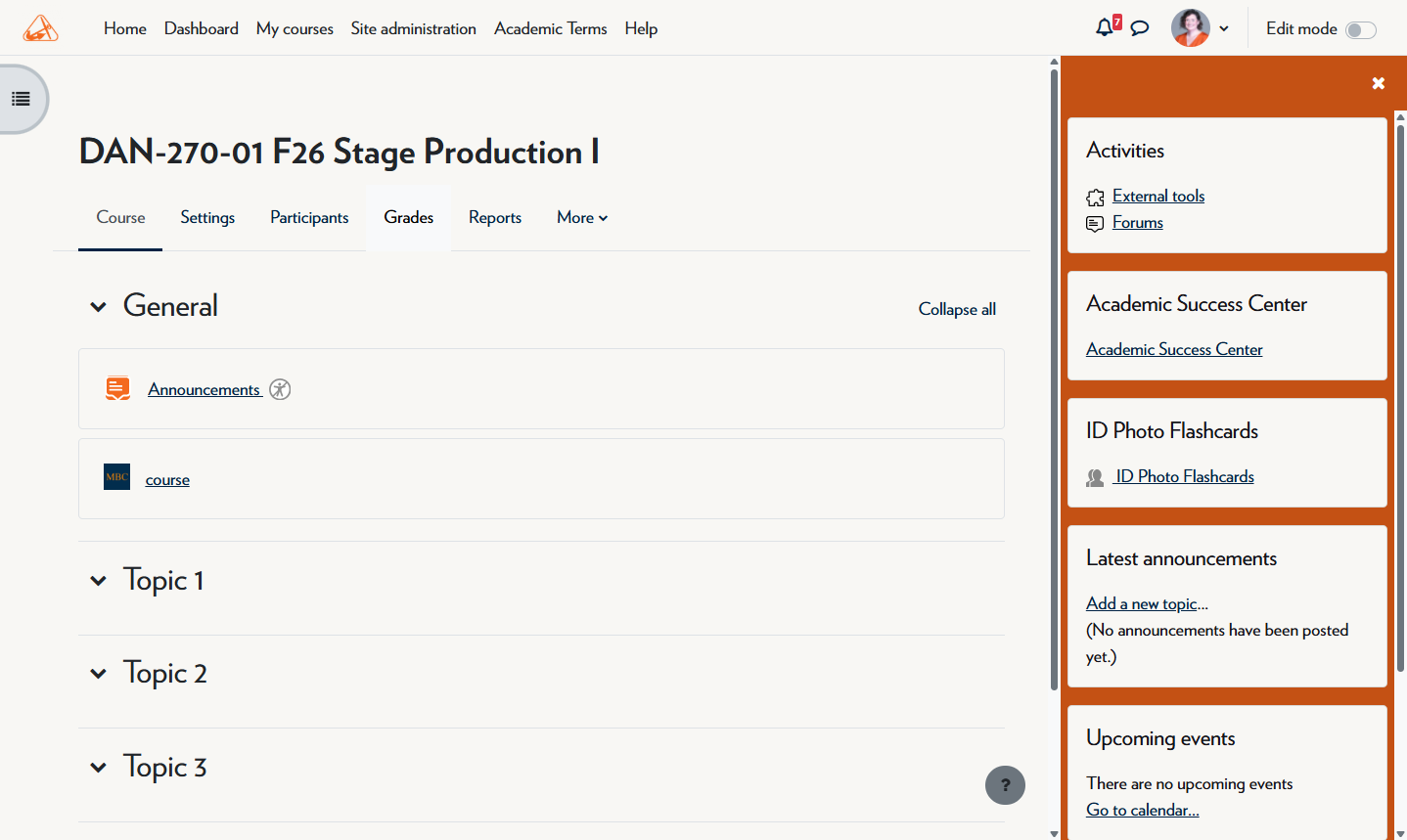Click Go to calendar link
Viewport: 1407px width, 840px height.
pos(1143,810)
